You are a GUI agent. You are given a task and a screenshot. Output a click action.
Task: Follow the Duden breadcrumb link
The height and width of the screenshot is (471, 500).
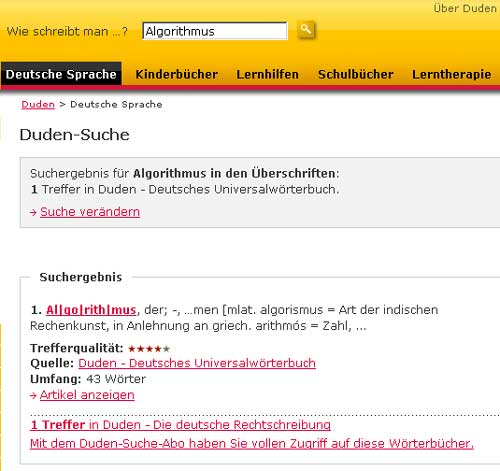tap(38, 104)
